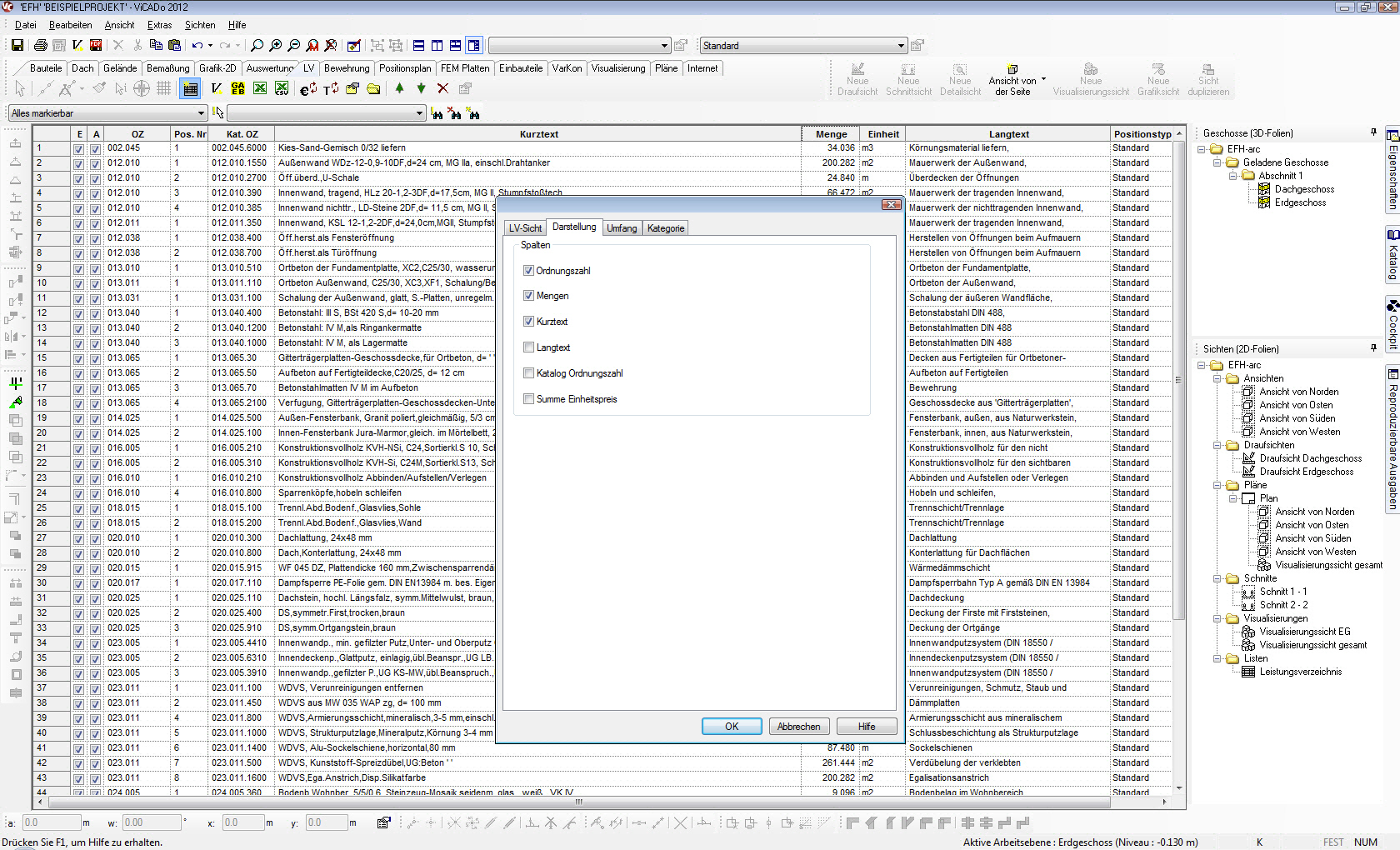The width and height of the screenshot is (1400, 850).
Task: Switch to the Umfang tab in dialog
Action: (622, 228)
